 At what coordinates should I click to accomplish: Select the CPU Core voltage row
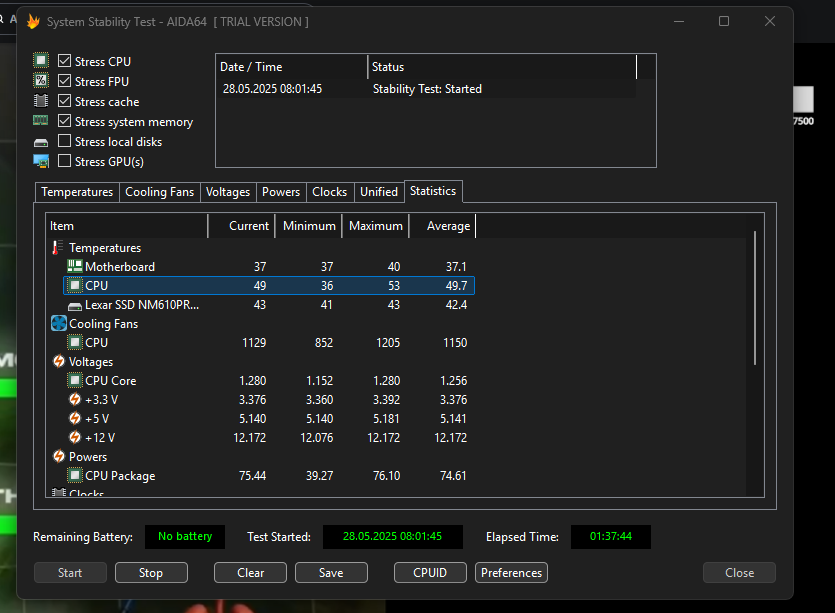[x=269, y=380]
